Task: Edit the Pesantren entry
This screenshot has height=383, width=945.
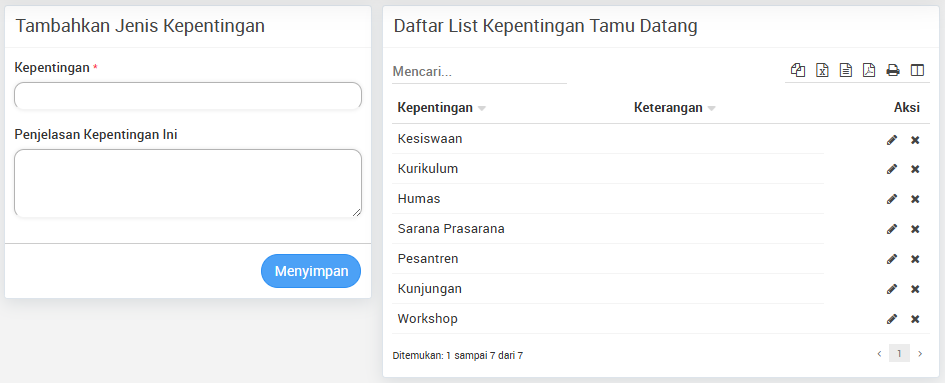Action: point(892,259)
